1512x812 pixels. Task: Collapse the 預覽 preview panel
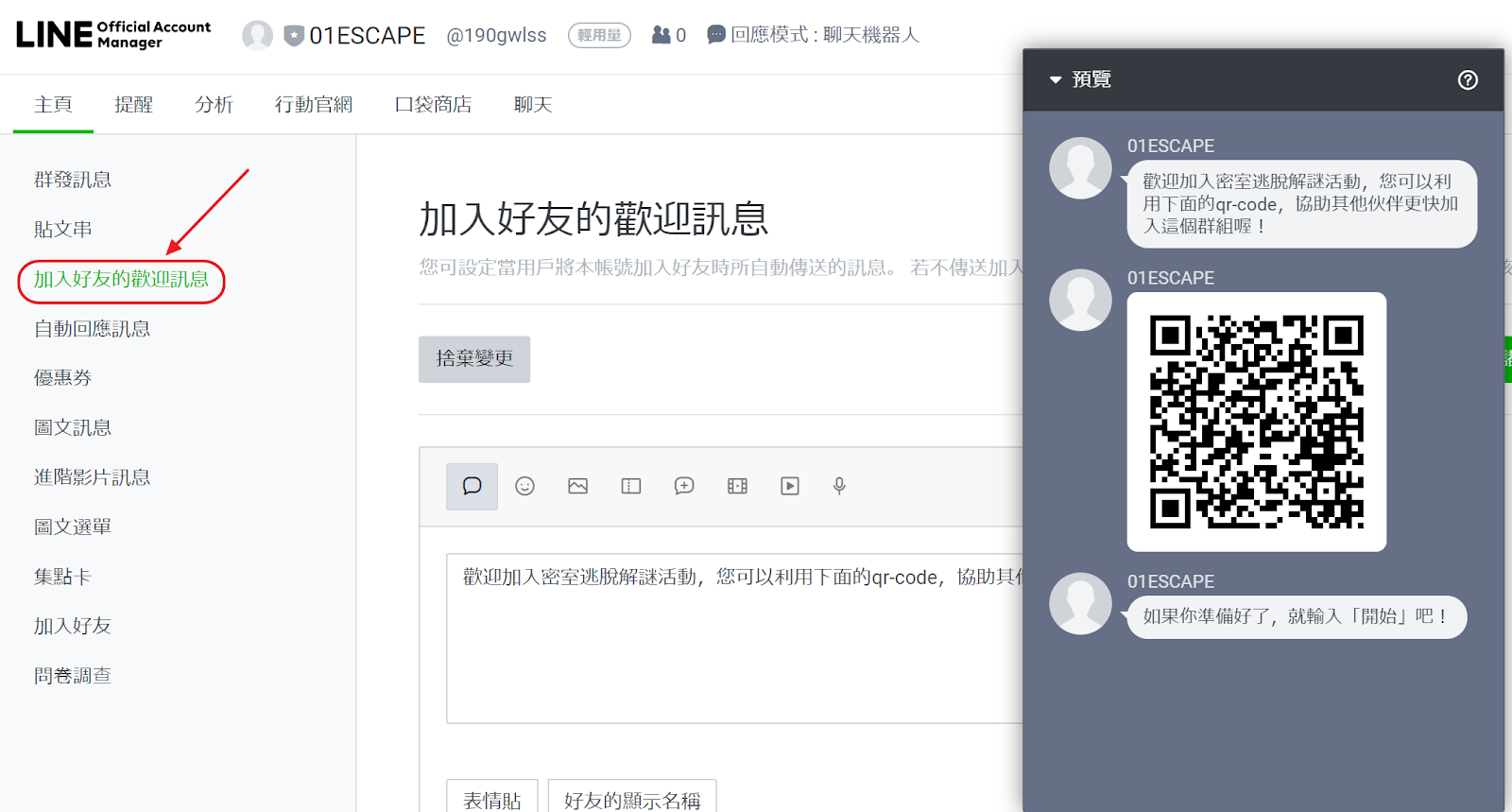(1056, 80)
